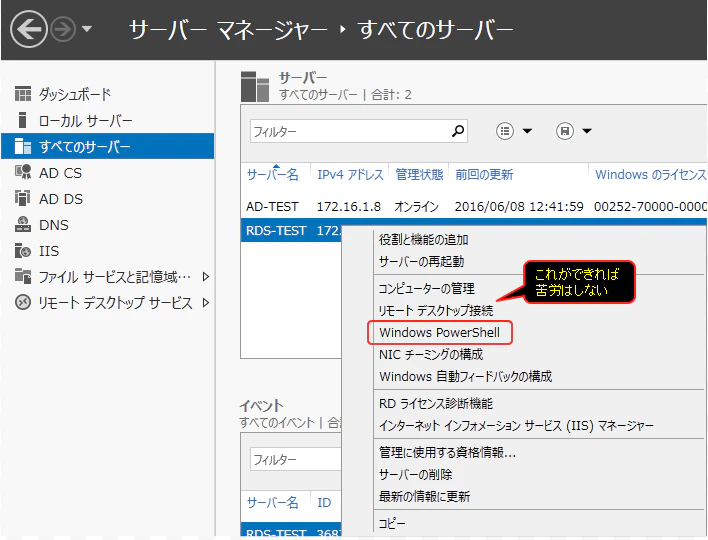The width and height of the screenshot is (708, 540).
Task: Click the ファイル サービスと記憶域 icon
Action: (x=23, y=276)
